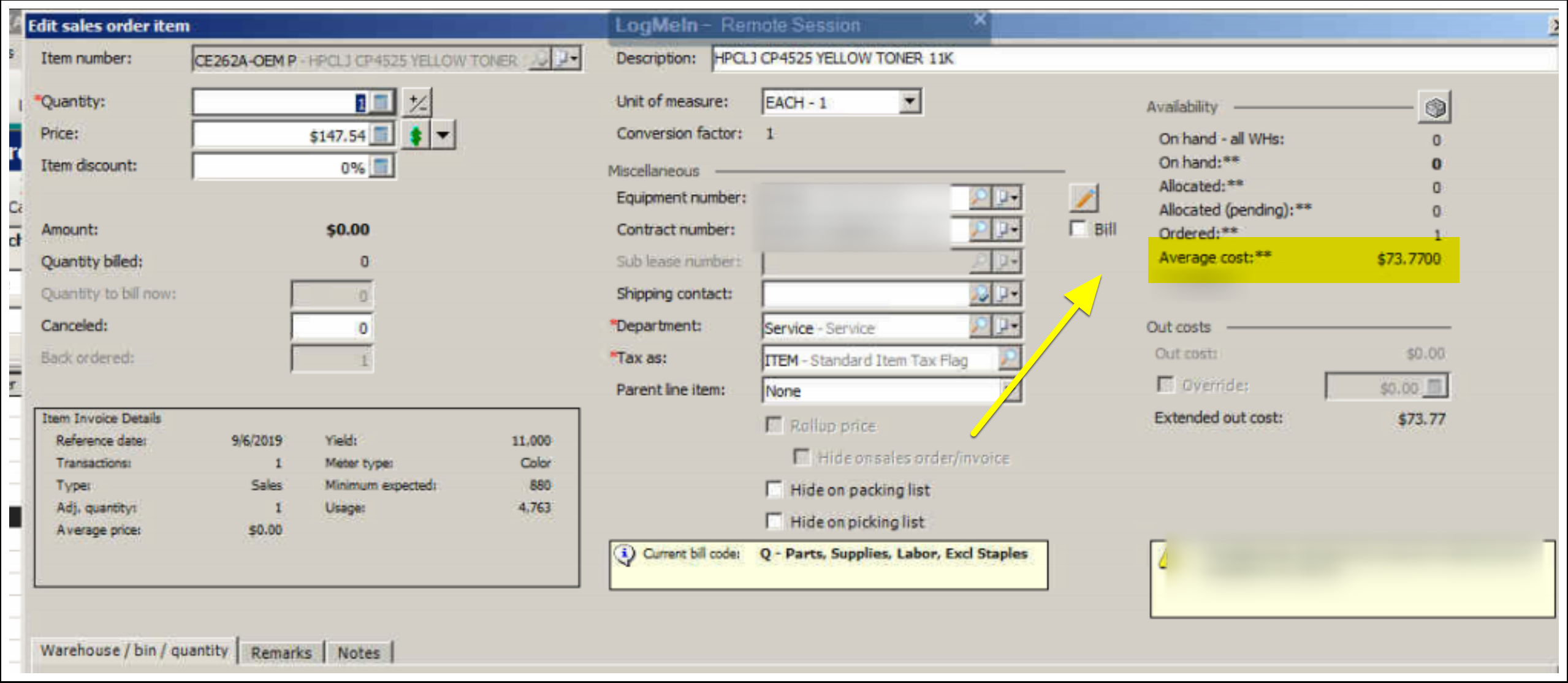Select the Average cost value $73.7700
The width and height of the screenshot is (1568, 683).
click(x=1409, y=259)
